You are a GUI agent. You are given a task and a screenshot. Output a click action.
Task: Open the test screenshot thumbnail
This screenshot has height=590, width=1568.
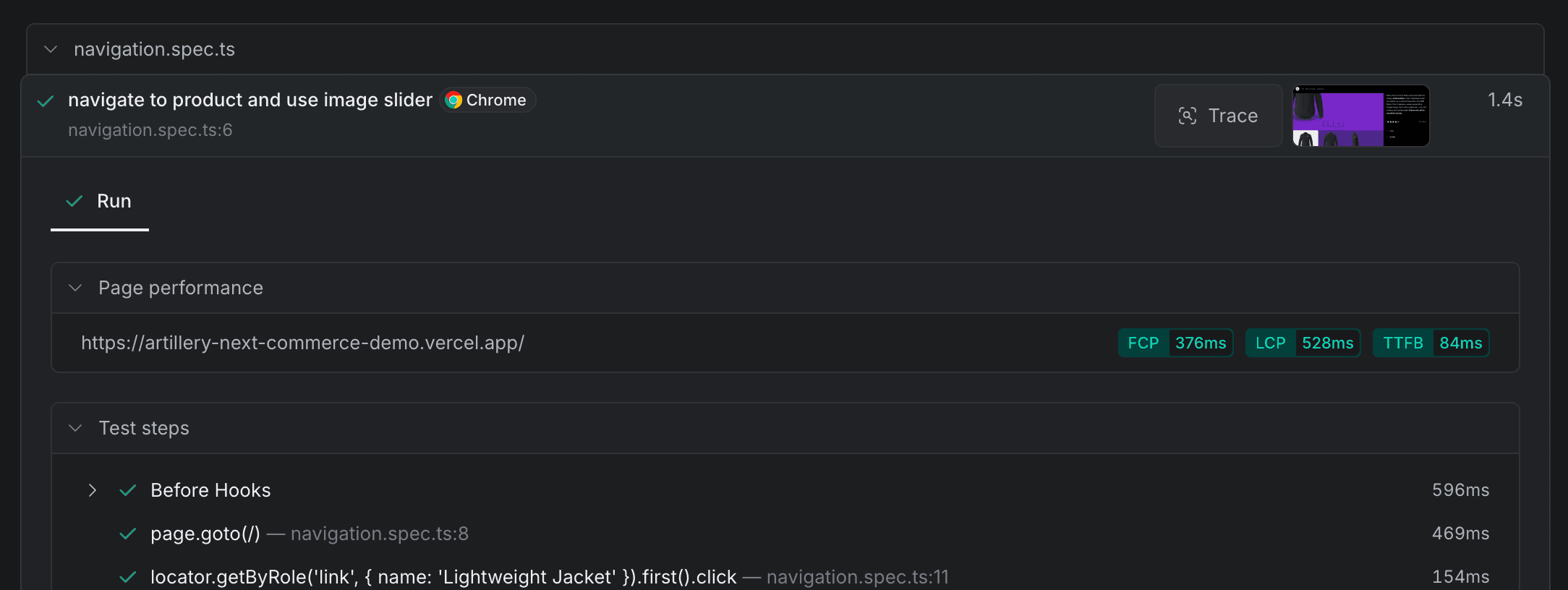[x=1360, y=116]
